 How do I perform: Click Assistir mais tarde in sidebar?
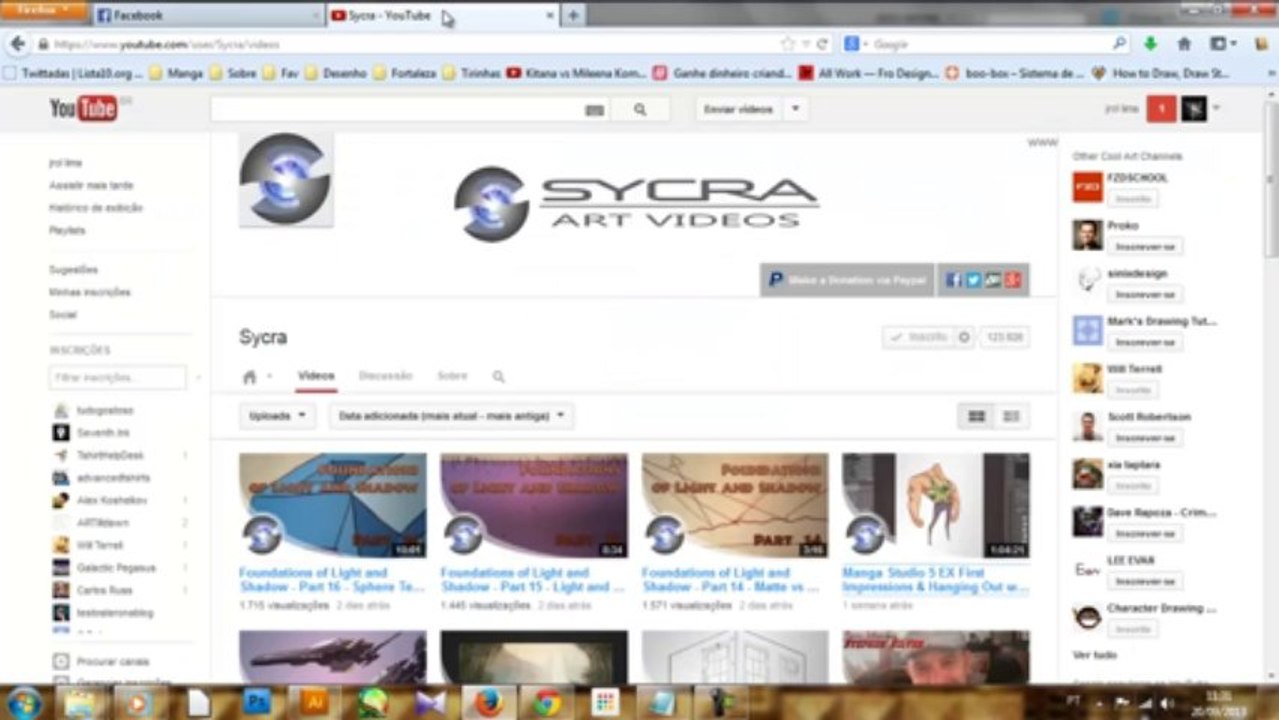coord(91,185)
